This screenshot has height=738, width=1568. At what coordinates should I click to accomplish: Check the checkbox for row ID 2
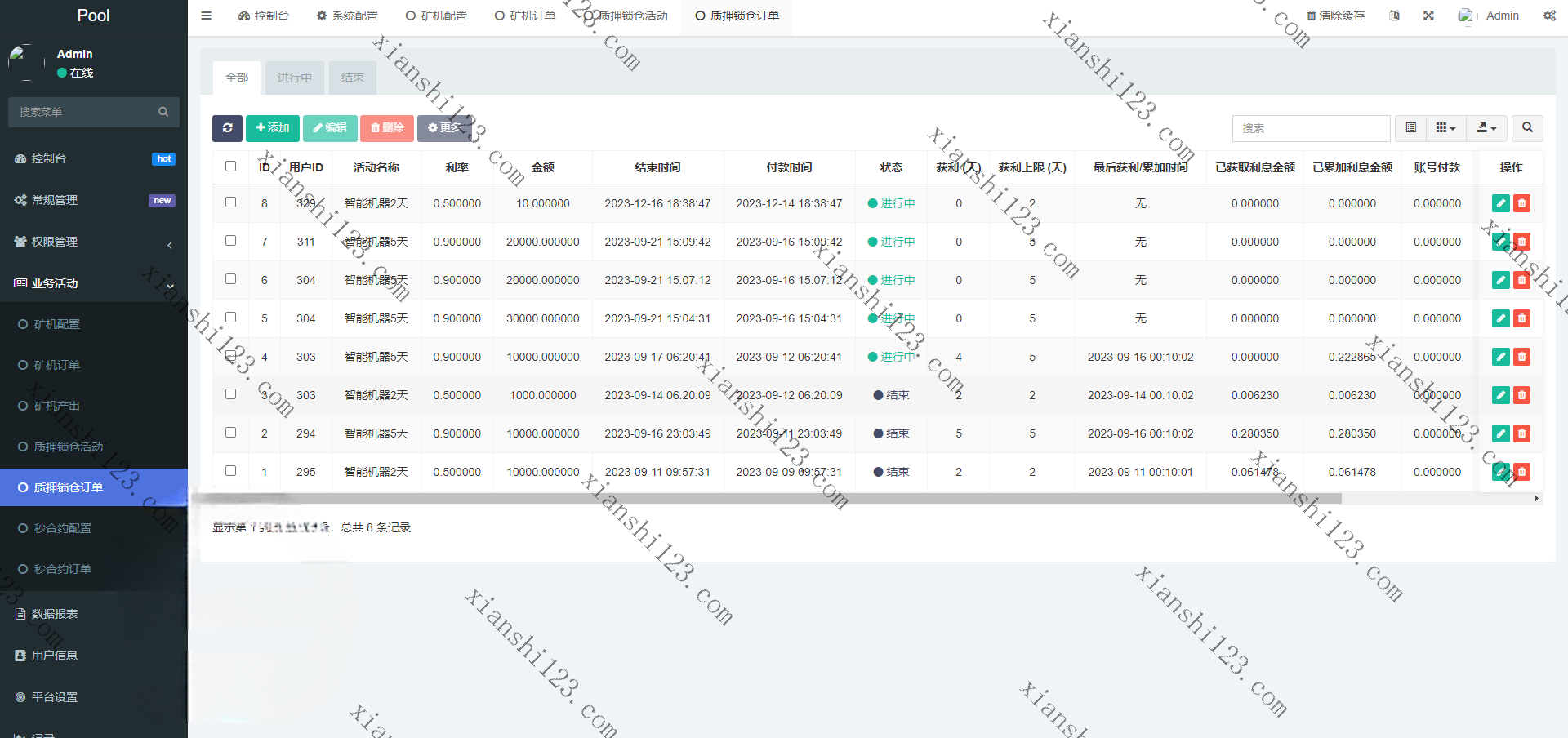click(x=230, y=433)
